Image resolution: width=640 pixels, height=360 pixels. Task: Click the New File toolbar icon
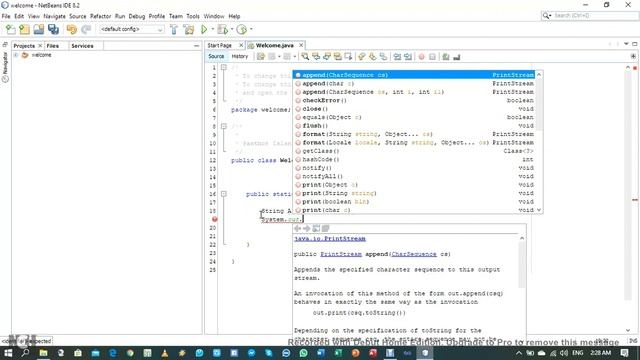click(11, 29)
